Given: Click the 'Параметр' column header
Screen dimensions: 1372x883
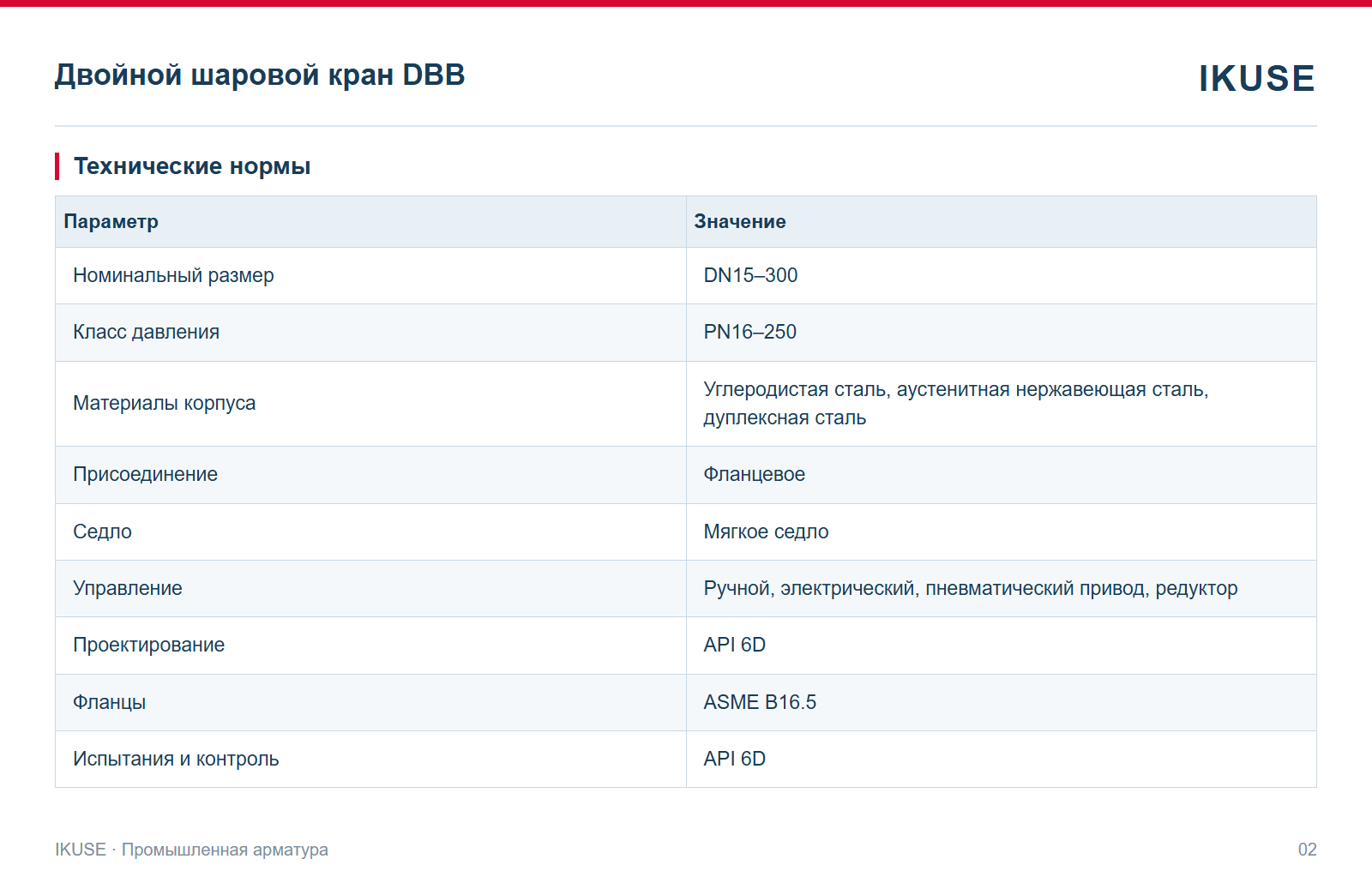Looking at the screenshot, I should click(370, 222).
